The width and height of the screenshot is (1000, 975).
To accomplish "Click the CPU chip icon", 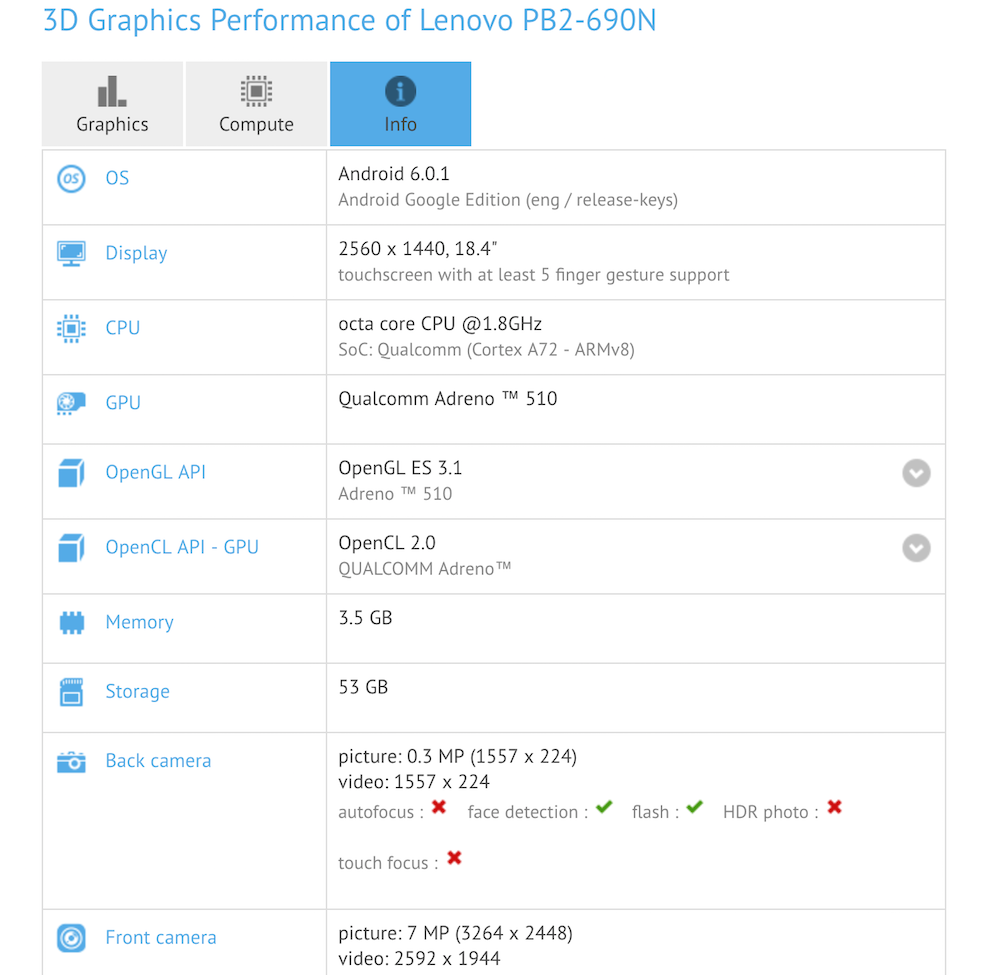I will coord(71,328).
